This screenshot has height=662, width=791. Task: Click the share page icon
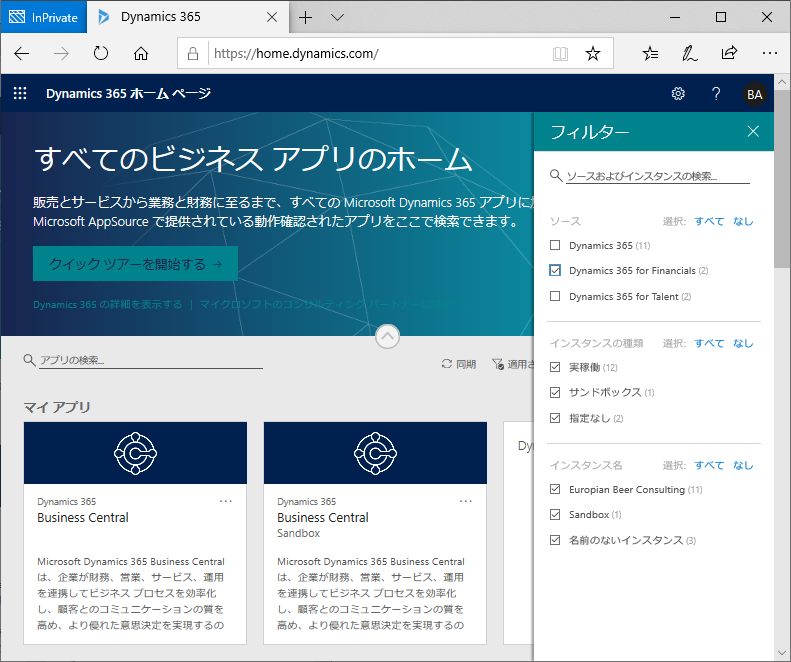tap(729, 52)
